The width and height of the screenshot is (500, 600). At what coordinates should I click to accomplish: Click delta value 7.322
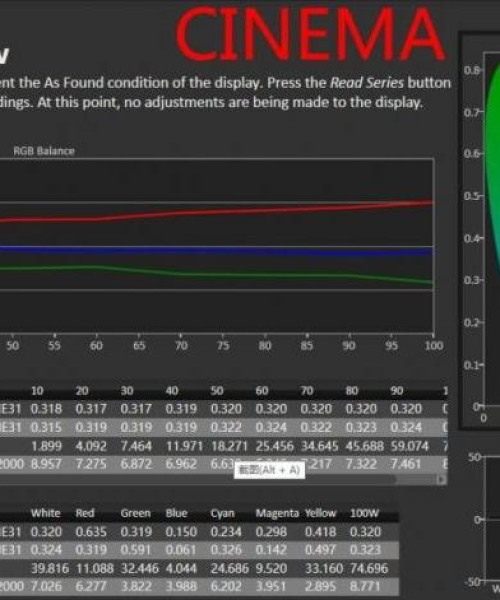(361, 464)
